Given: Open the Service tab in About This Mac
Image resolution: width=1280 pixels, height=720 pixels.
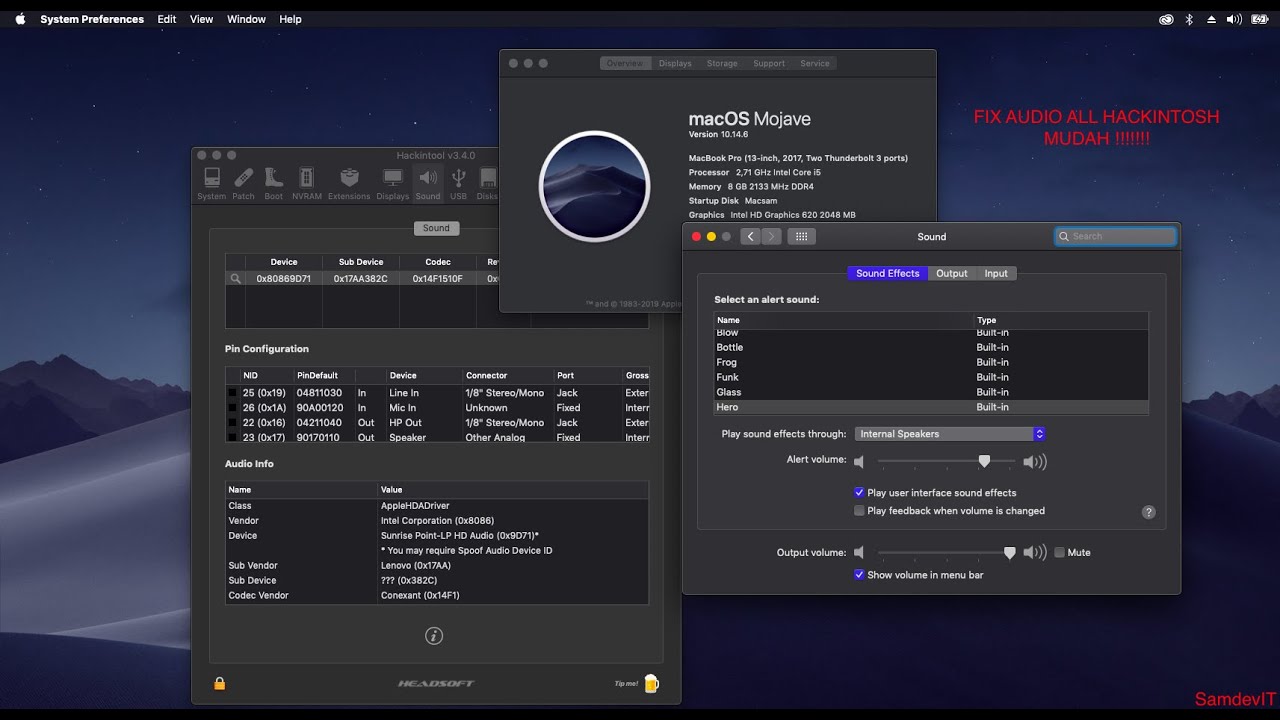Looking at the screenshot, I should click(x=815, y=63).
